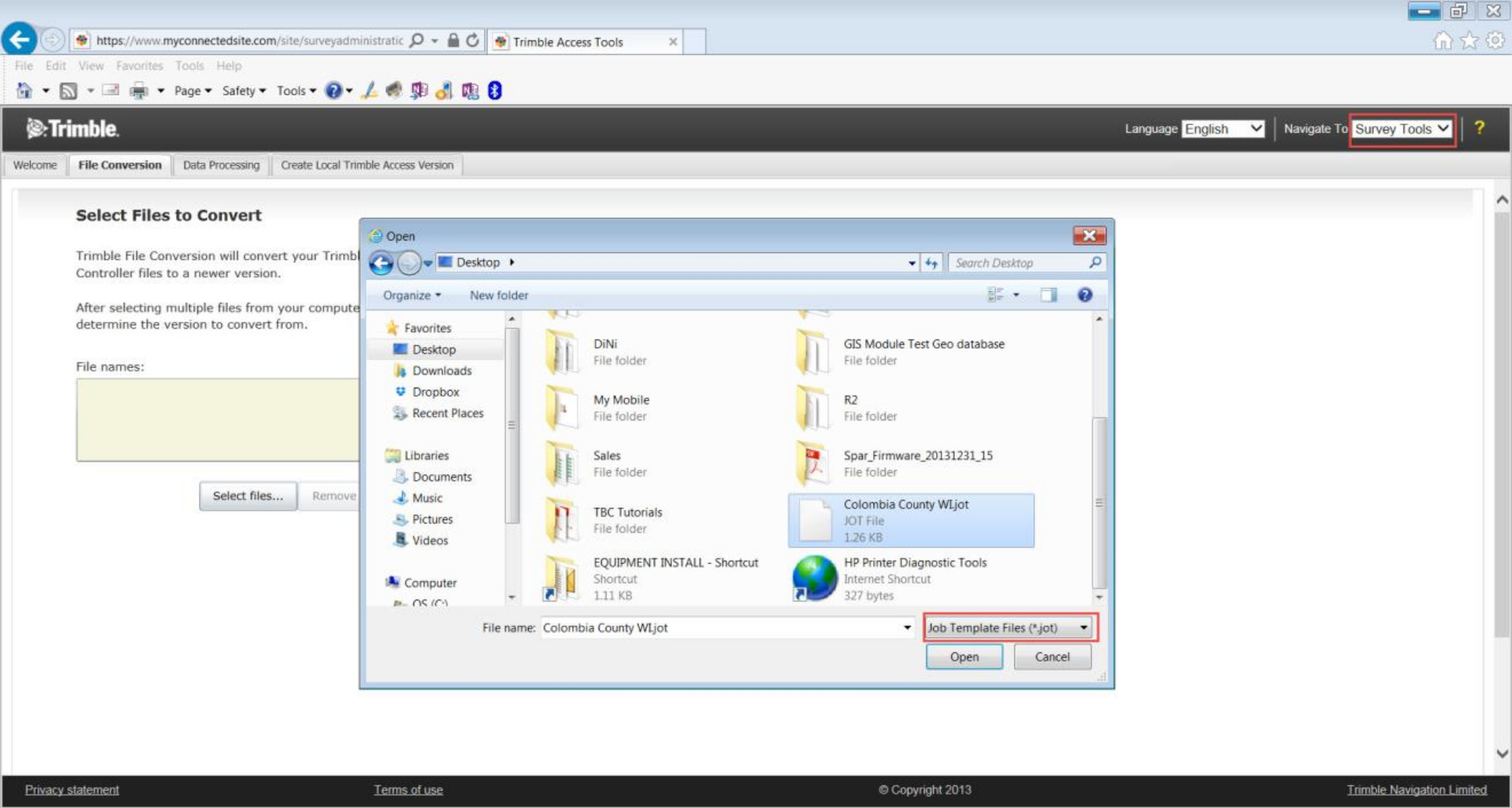Screen dimensions: 1512x808
Task: Expand the dialog address path dropdown arrow
Action: (x=912, y=262)
